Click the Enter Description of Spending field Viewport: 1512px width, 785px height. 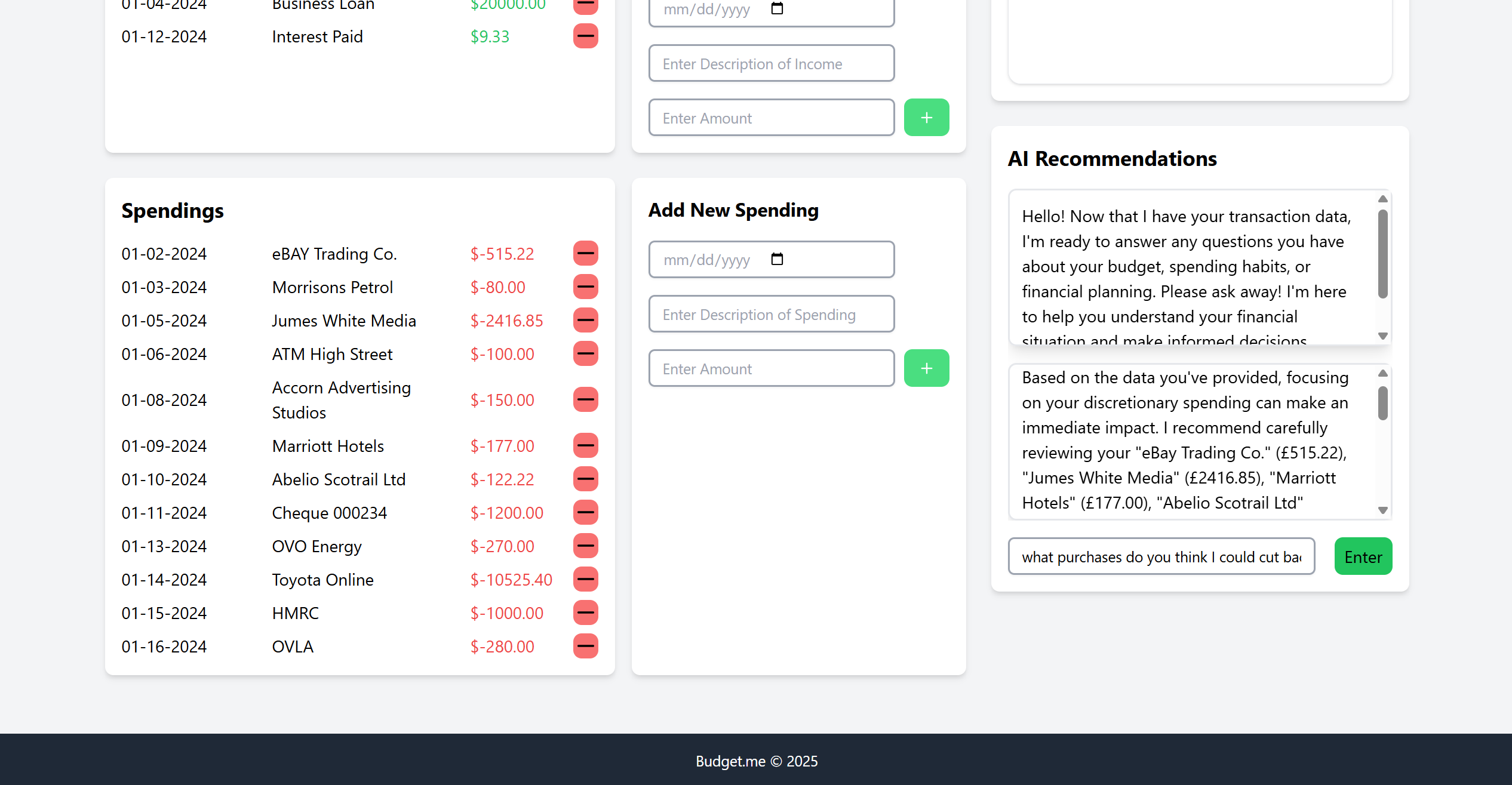click(771, 315)
